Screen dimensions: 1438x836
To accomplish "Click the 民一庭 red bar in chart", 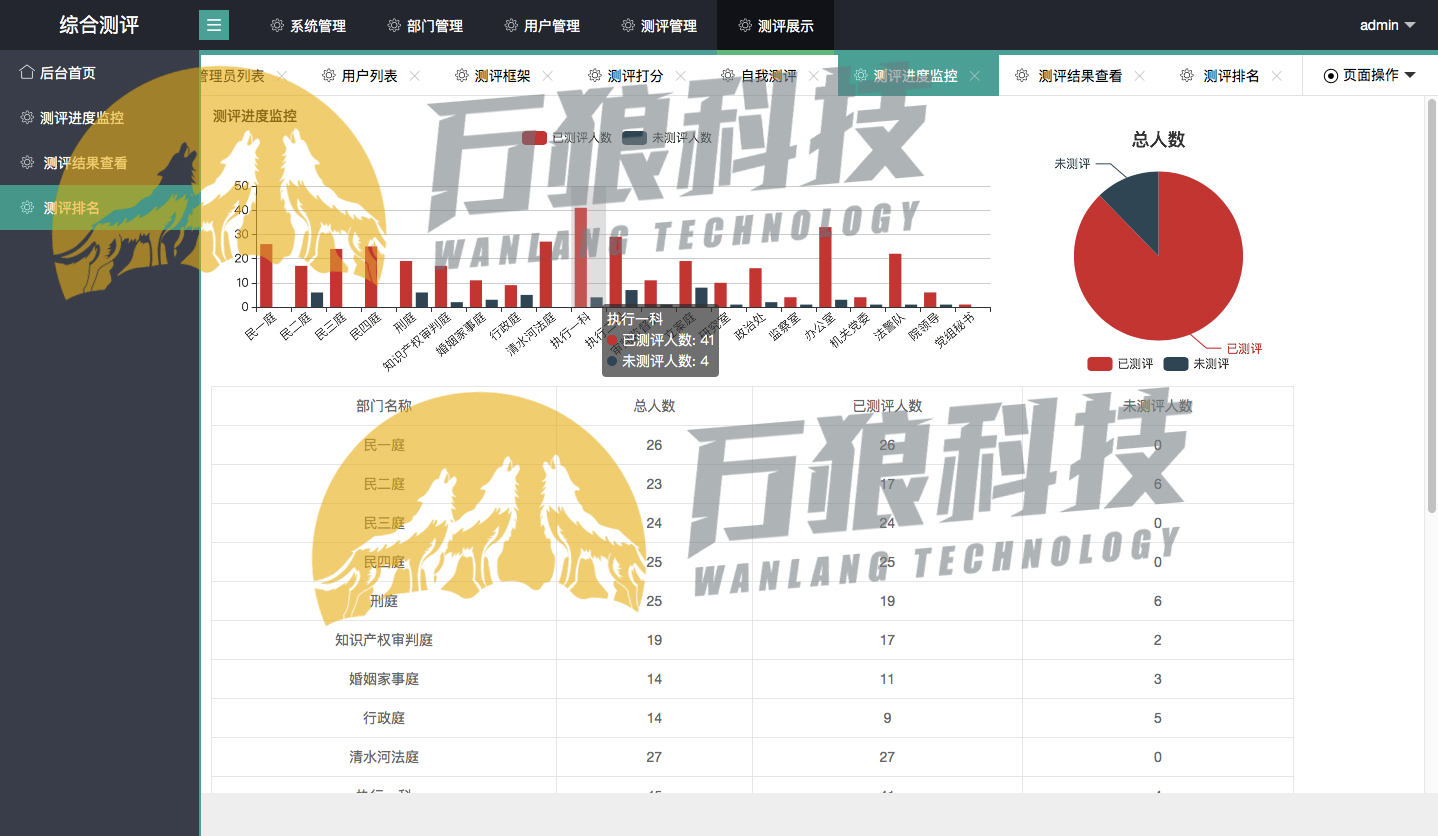I will [266, 275].
